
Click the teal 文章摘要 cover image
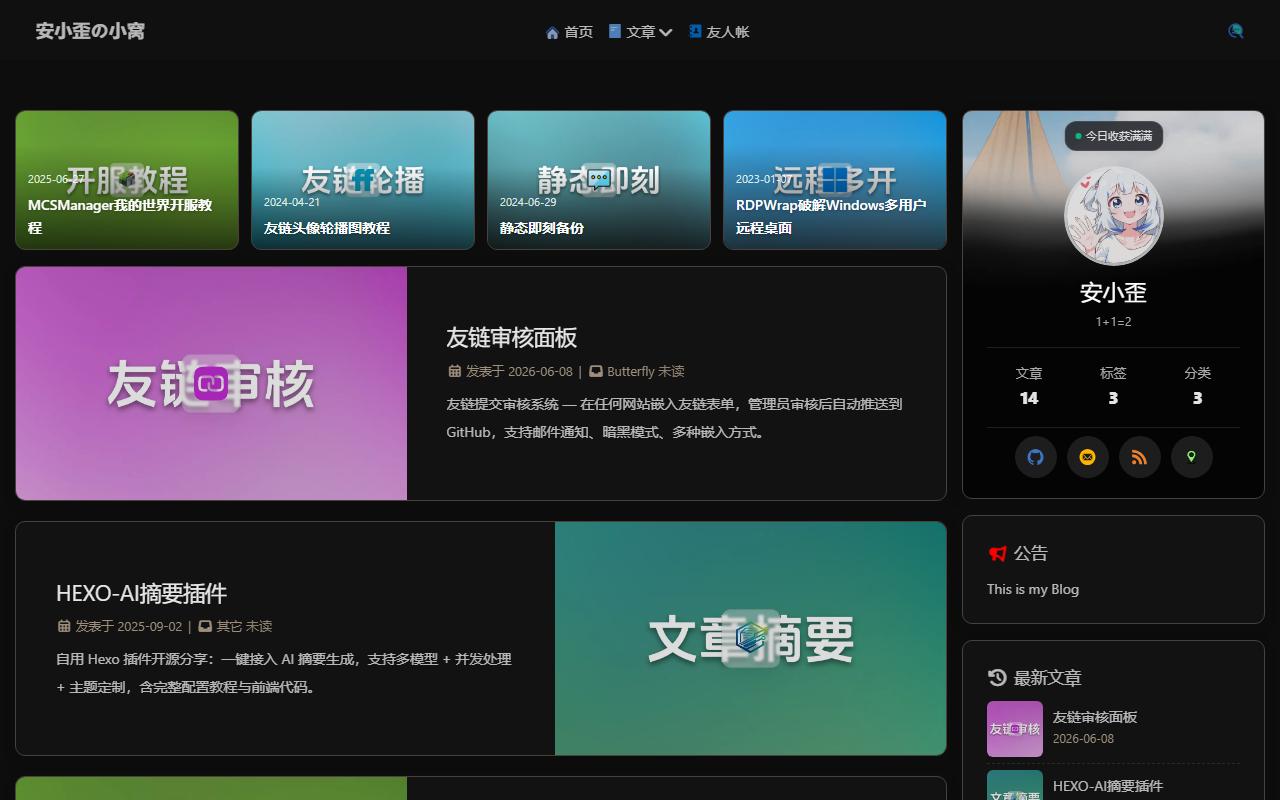750,638
